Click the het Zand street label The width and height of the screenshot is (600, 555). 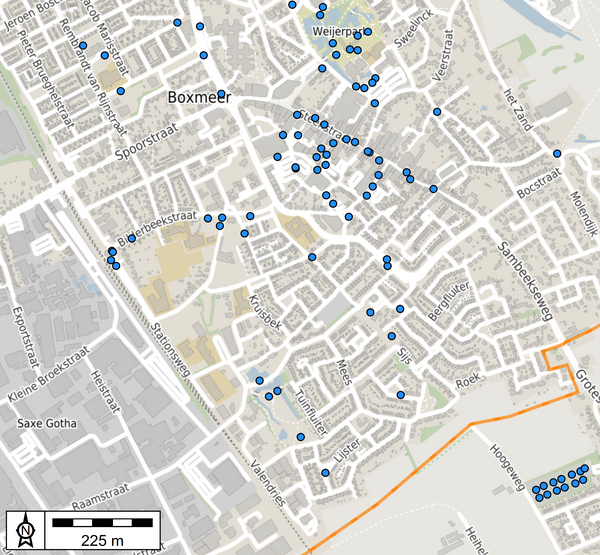[x=517, y=110]
